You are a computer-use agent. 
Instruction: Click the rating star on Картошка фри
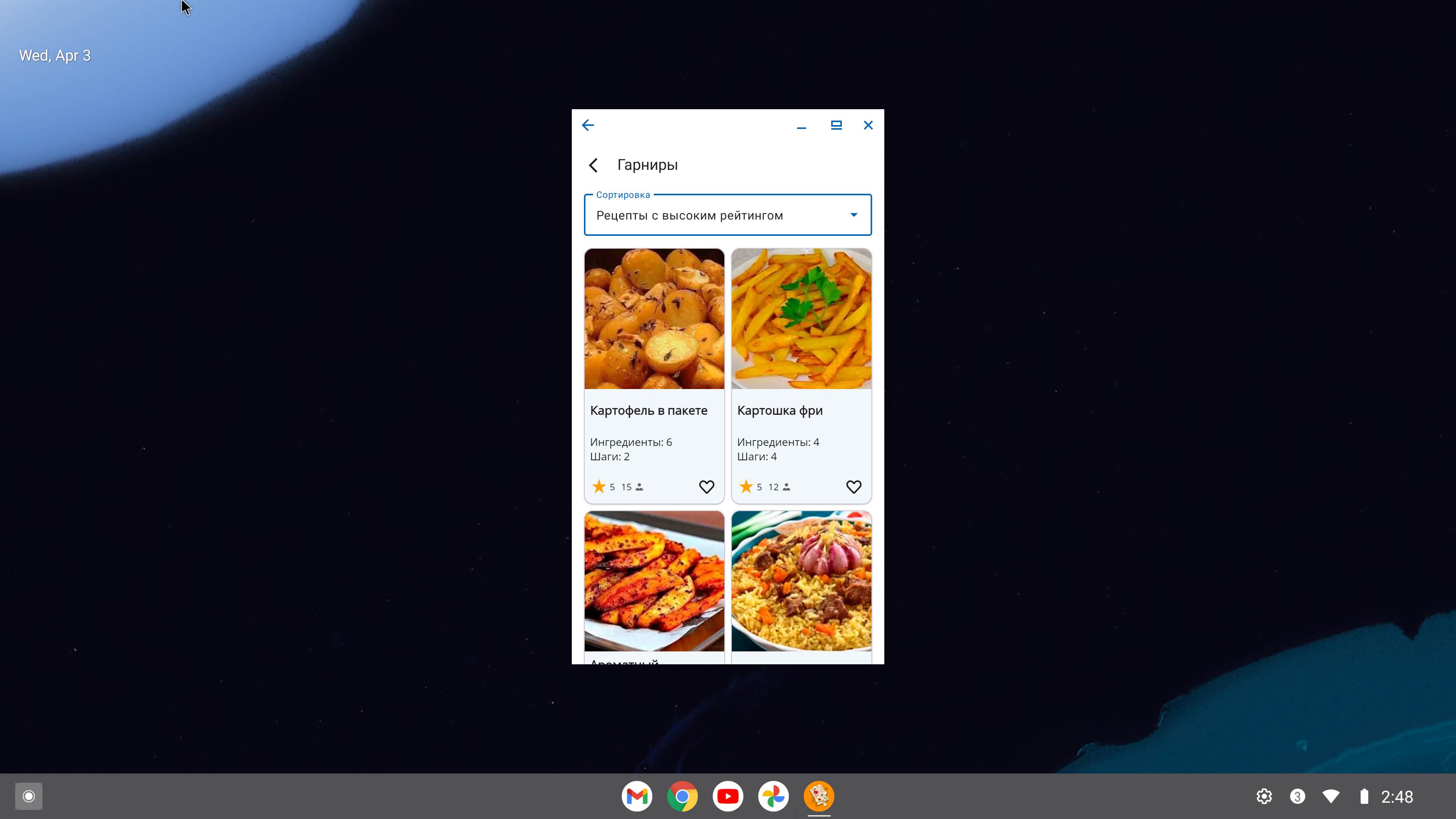[x=745, y=486]
